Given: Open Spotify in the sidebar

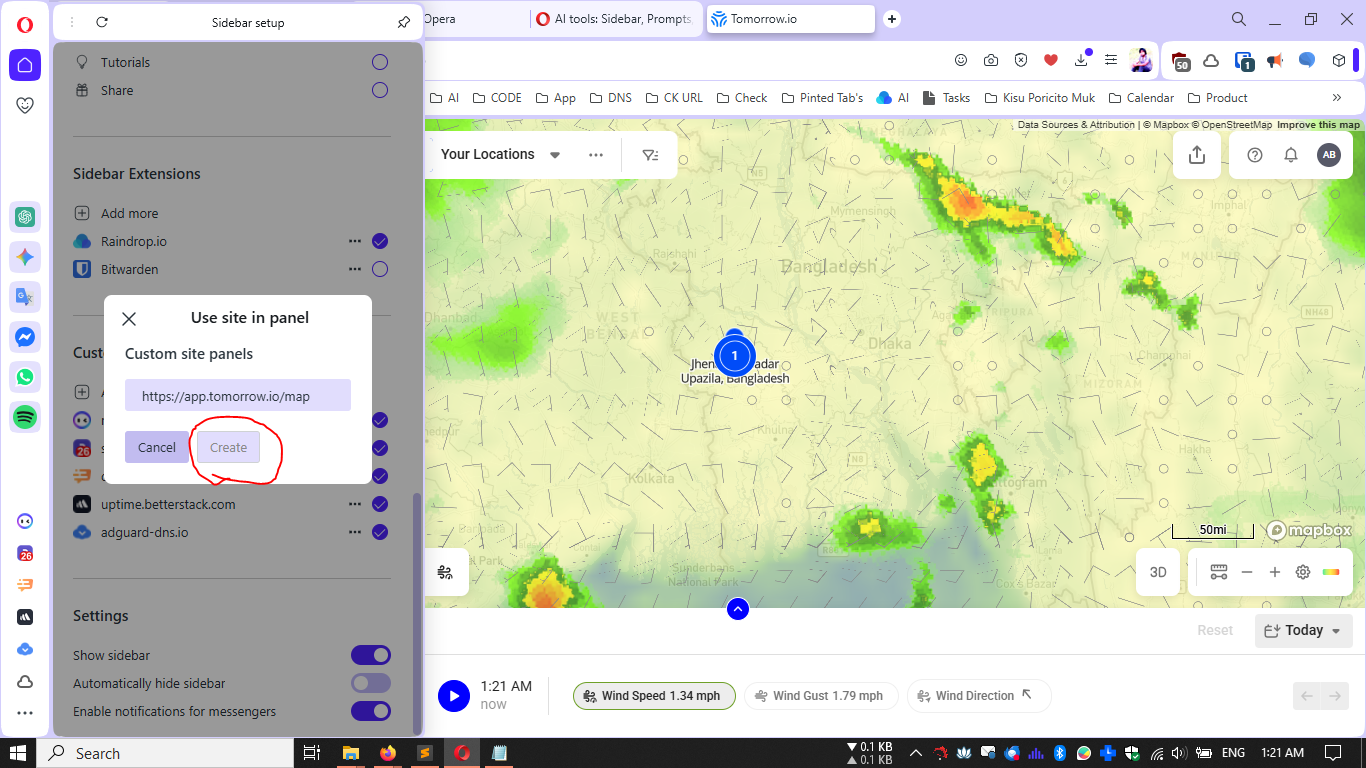Looking at the screenshot, I should (x=25, y=416).
